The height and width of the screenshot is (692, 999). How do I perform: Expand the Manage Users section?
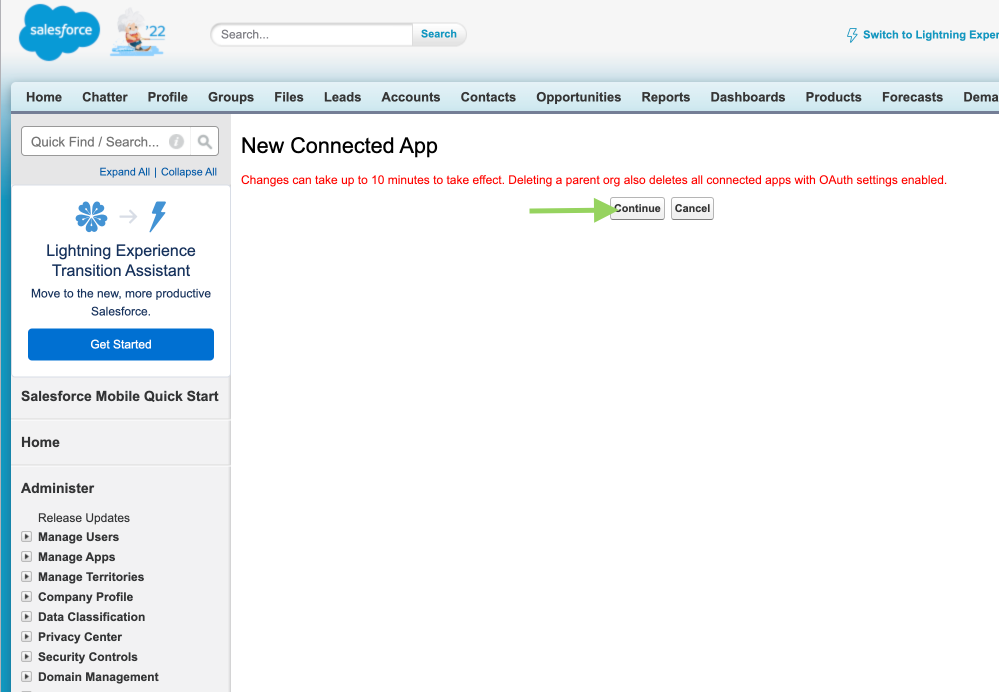click(x=27, y=537)
